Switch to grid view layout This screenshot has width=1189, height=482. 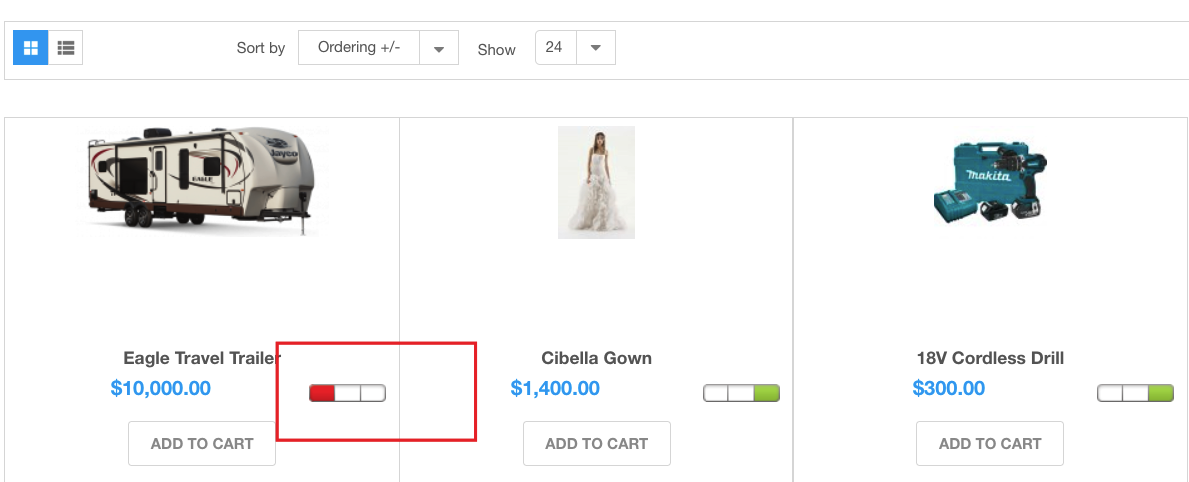click(x=30, y=47)
